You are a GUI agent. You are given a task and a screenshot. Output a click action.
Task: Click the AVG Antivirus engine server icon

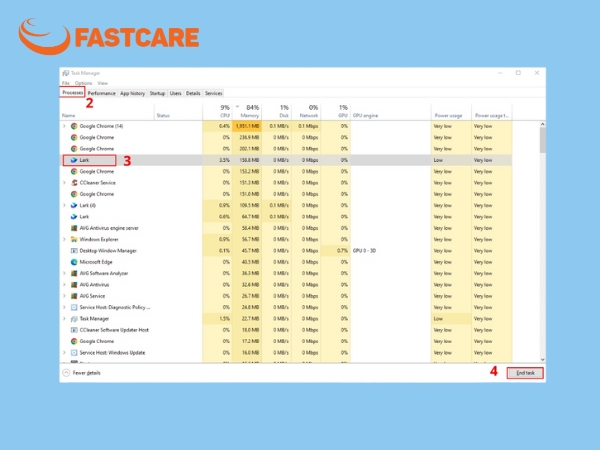[74, 228]
